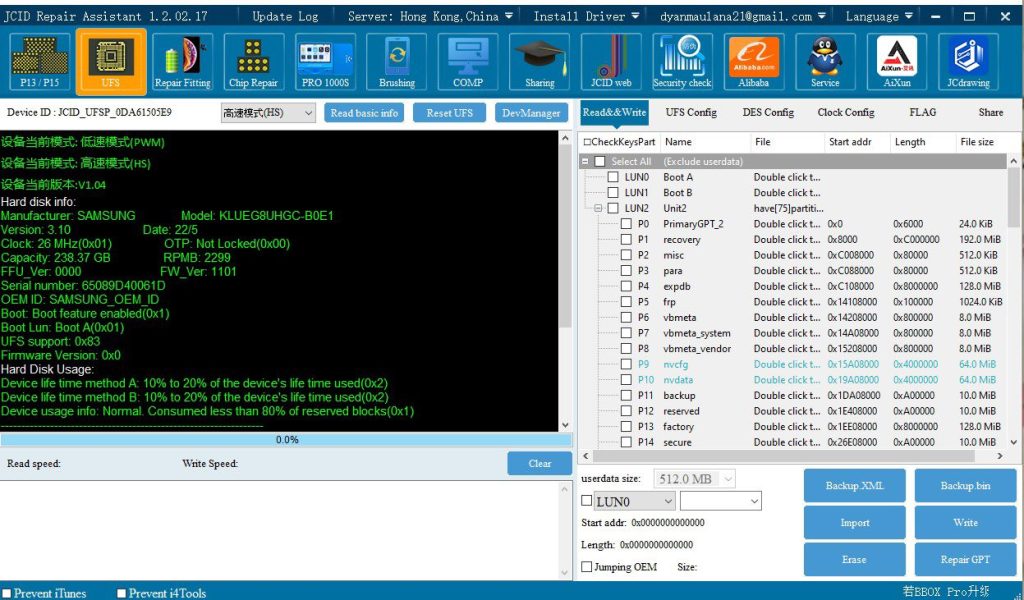
Task: Open the Sharing graduation cap icon
Action: click(x=539, y=61)
